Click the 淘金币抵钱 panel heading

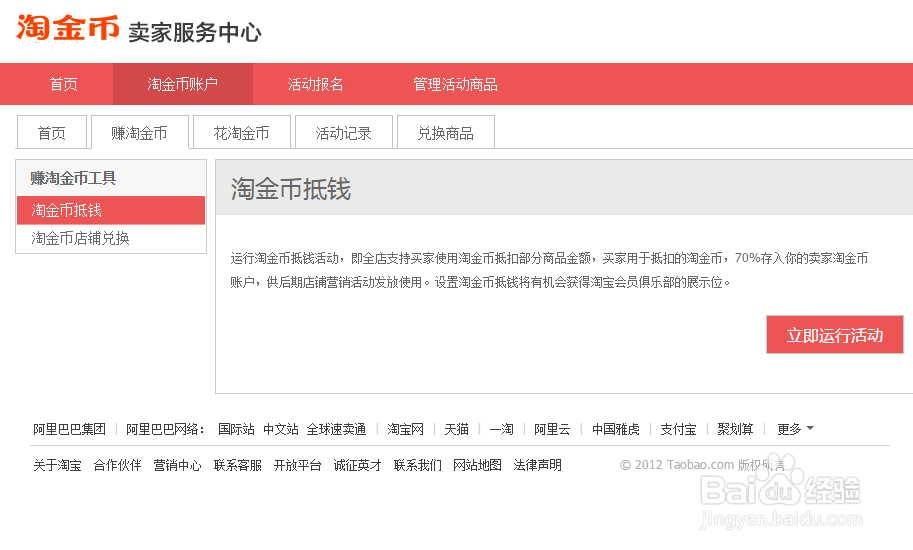coord(291,189)
